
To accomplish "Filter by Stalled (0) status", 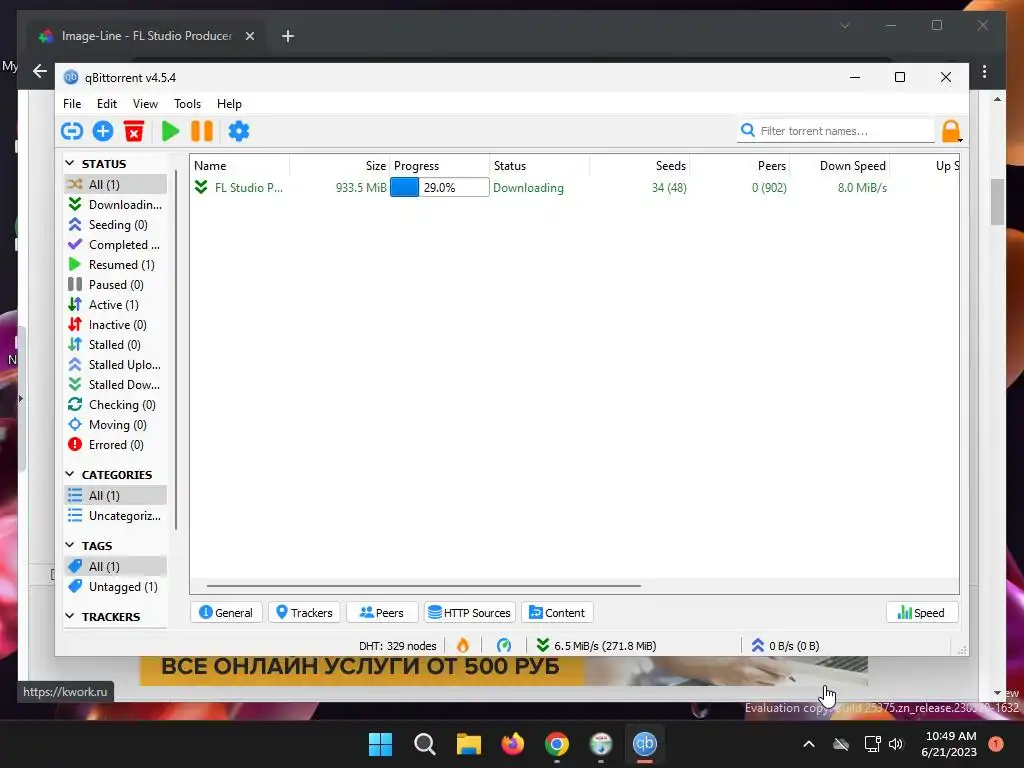I will (x=116, y=345).
